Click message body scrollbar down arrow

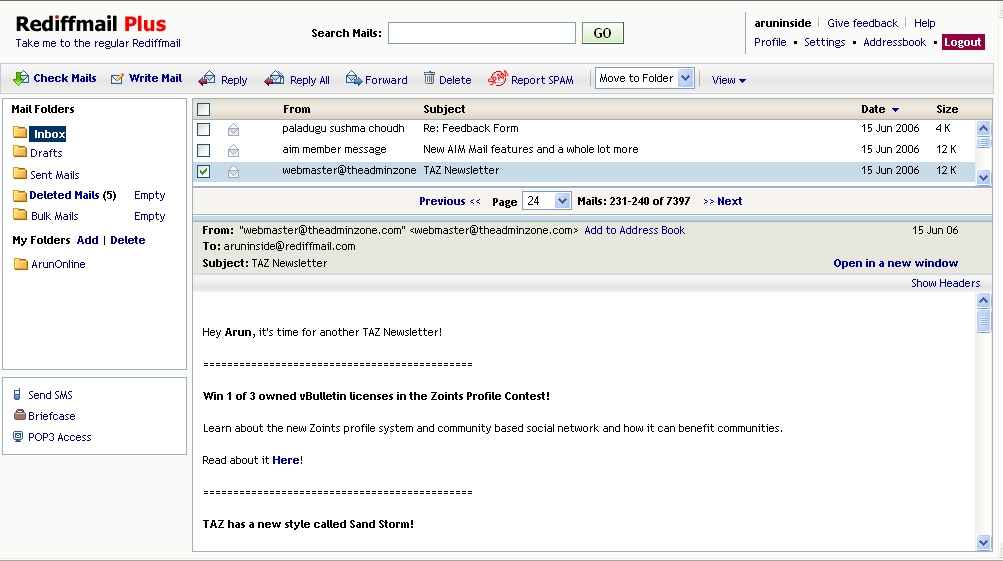[x=983, y=542]
